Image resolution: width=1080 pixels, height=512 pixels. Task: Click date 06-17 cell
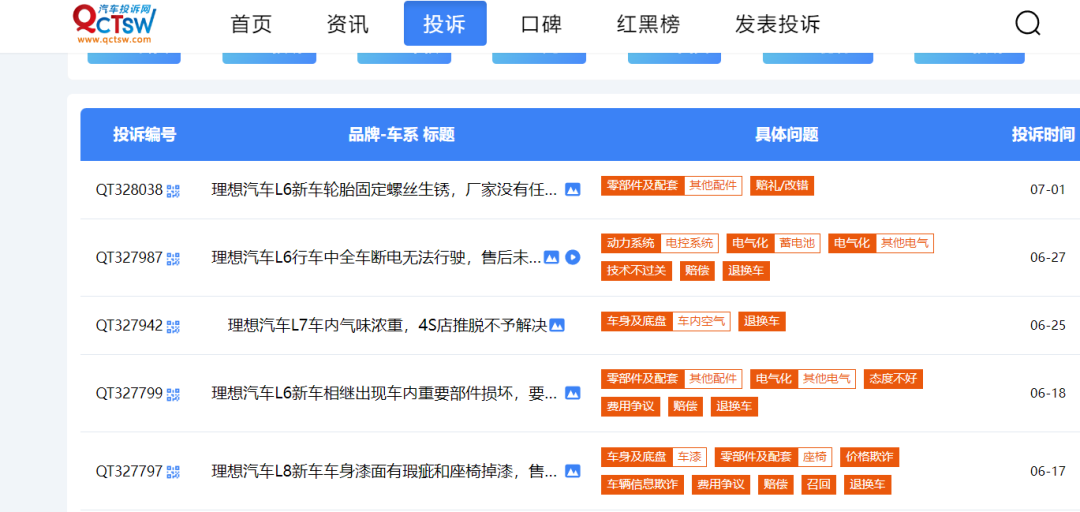(x=1048, y=471)
